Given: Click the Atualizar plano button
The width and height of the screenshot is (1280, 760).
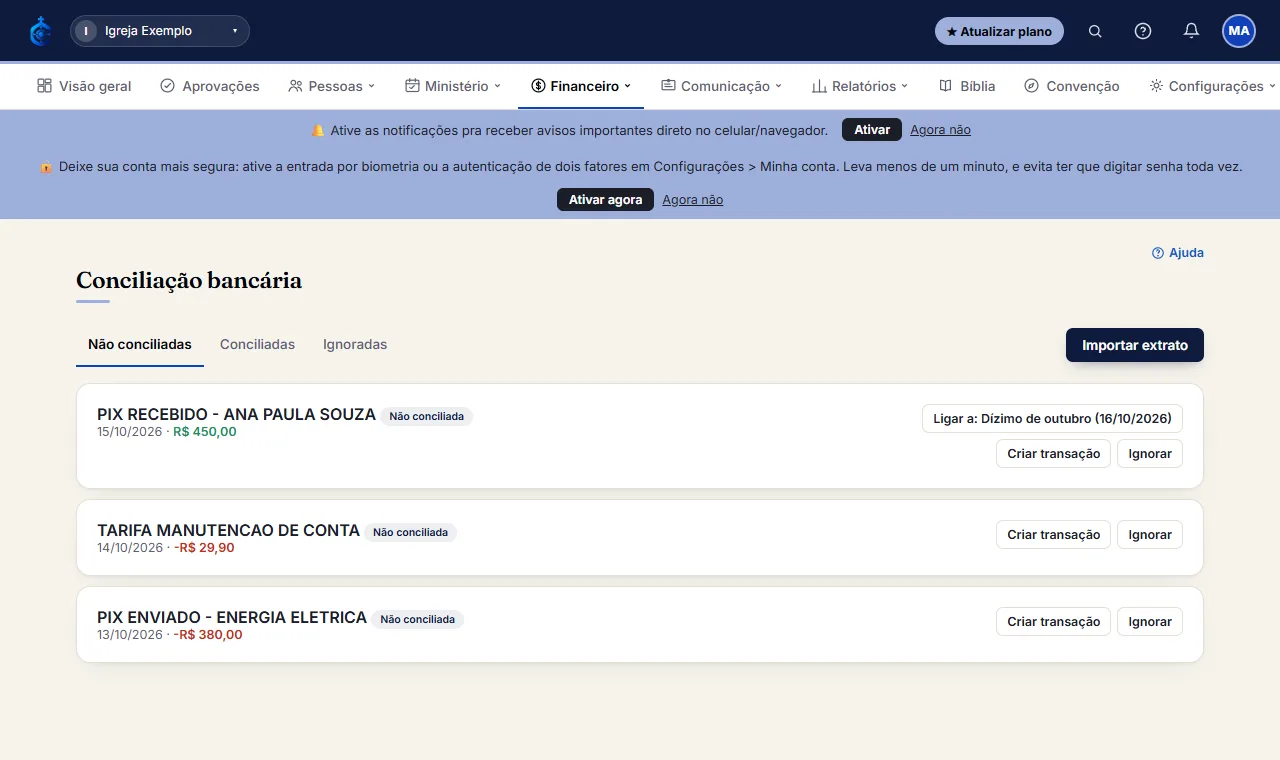Looking at the screenshot, I should [999, 31].
